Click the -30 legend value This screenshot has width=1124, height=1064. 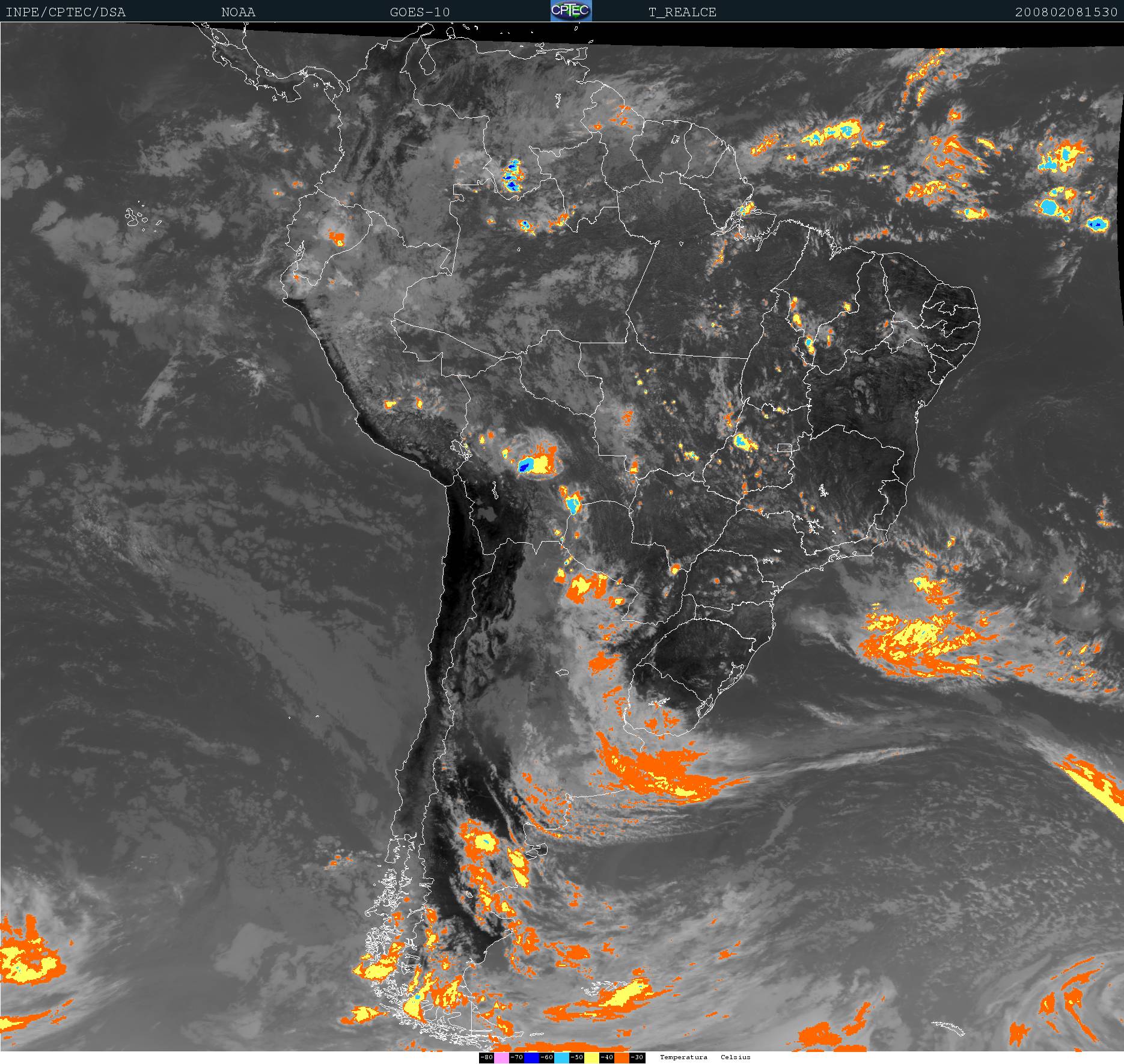(637, 1057)
